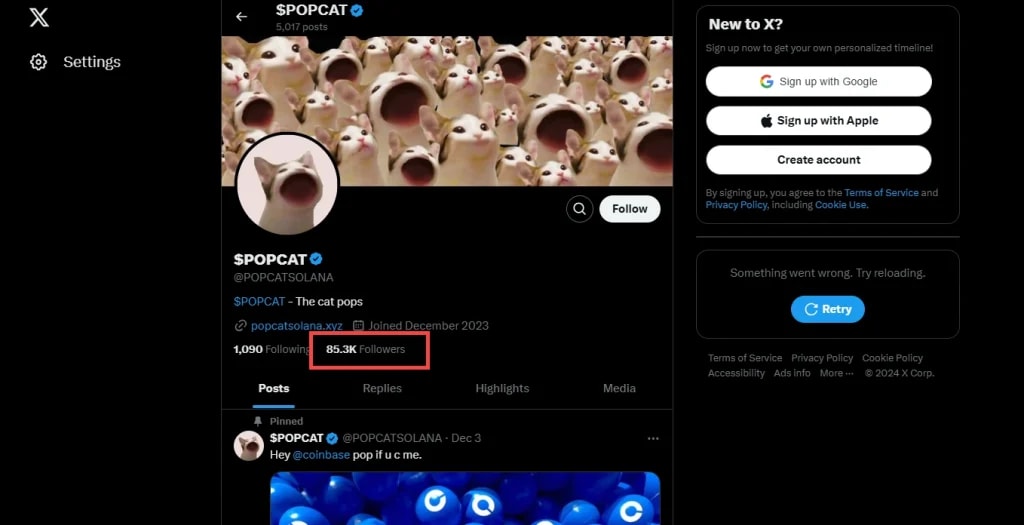Click the X logo in the sidebar
The width and height of the screenshot is (1024, 525).
click(x=39, y=18)
